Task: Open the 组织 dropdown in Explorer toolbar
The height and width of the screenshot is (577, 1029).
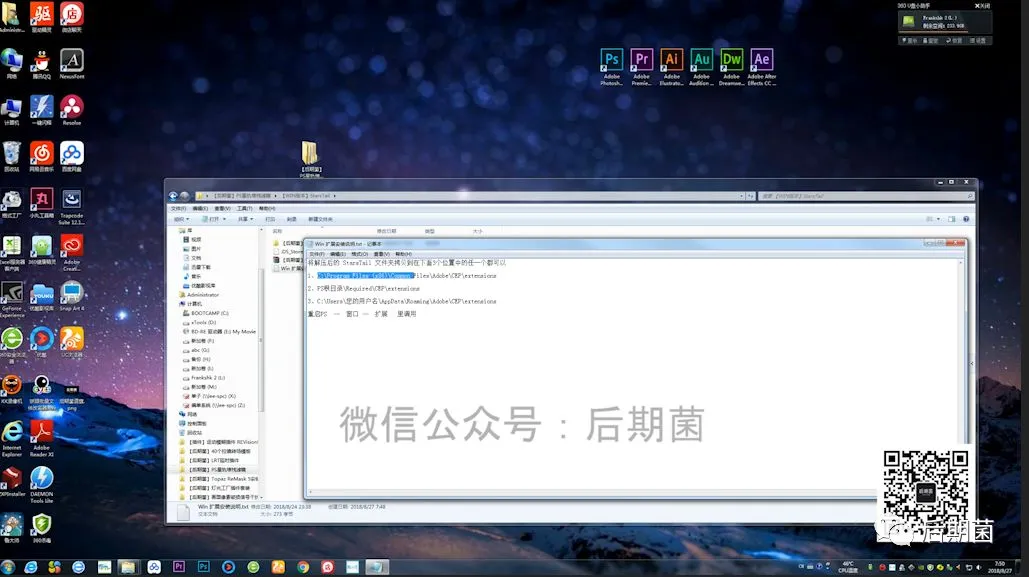Action: [181, 219]
